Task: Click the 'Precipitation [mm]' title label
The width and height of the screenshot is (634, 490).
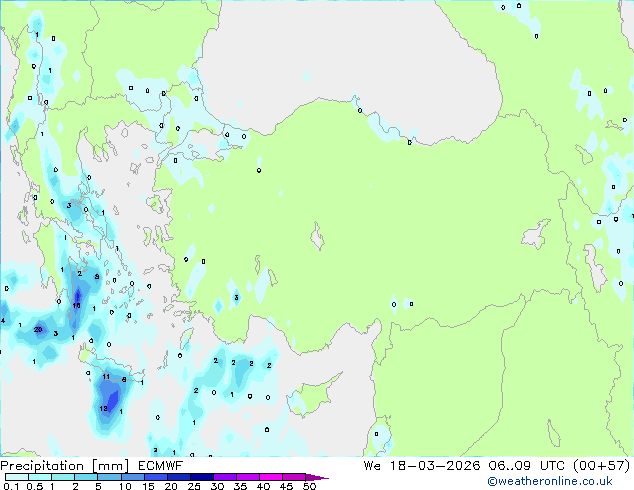Action: coord(65,466)
